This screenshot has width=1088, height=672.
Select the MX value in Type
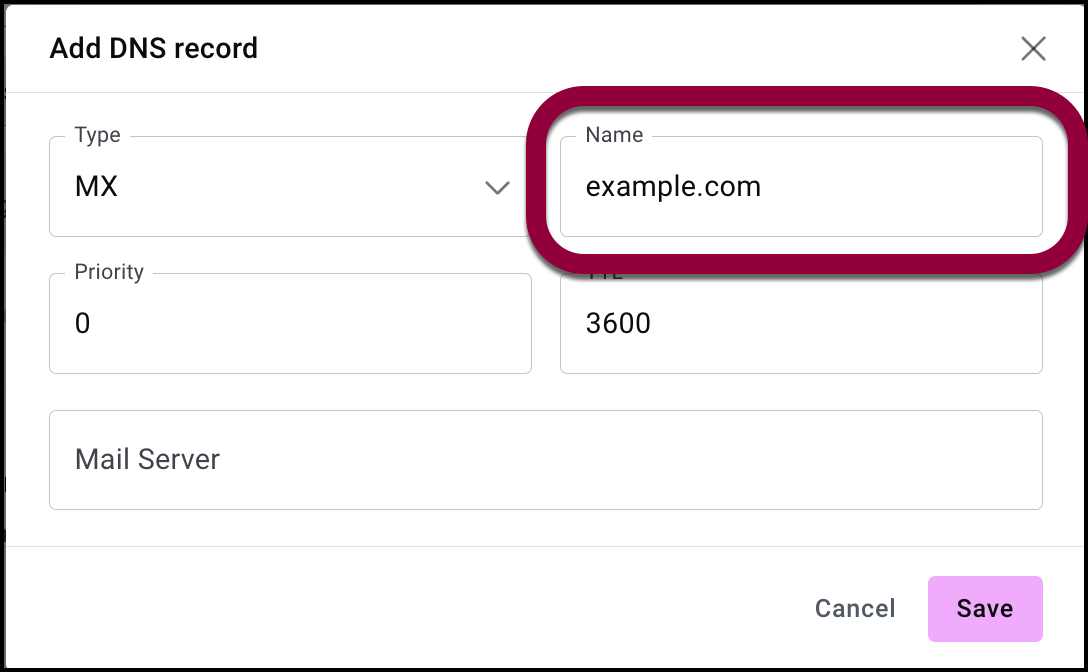click(x=97, y=186)
